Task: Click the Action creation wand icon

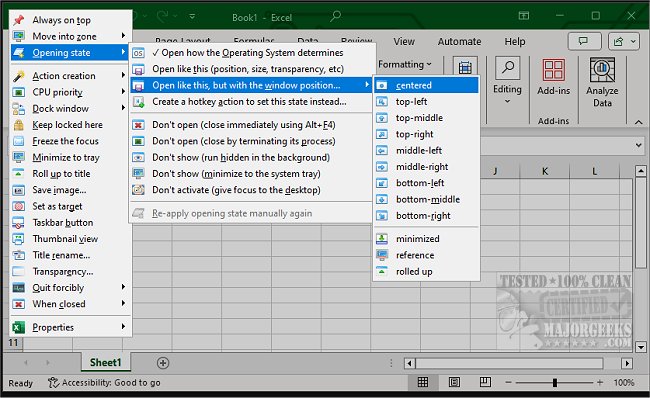Action: click(19, 76)
